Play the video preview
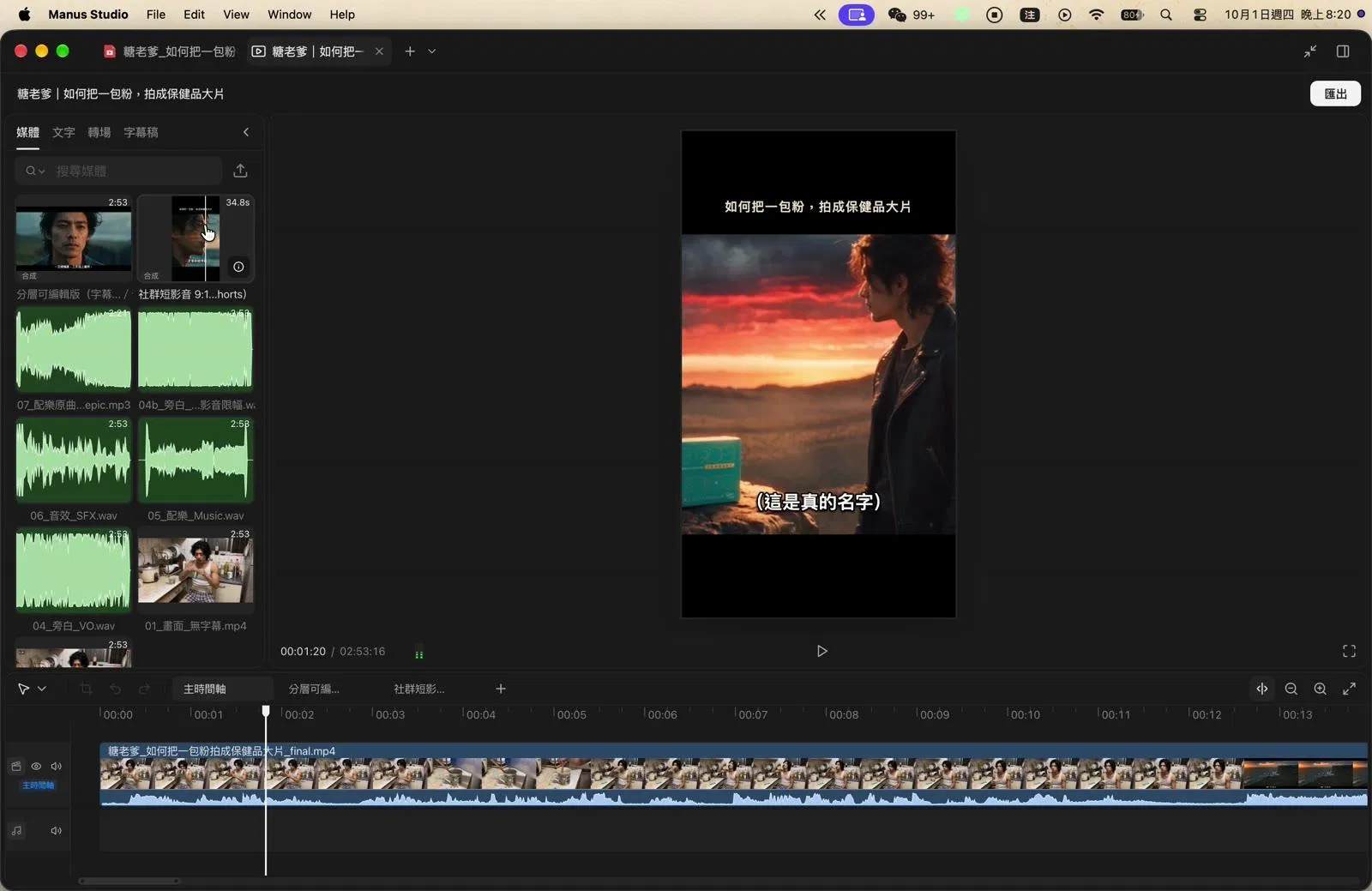 coord(821,651)
